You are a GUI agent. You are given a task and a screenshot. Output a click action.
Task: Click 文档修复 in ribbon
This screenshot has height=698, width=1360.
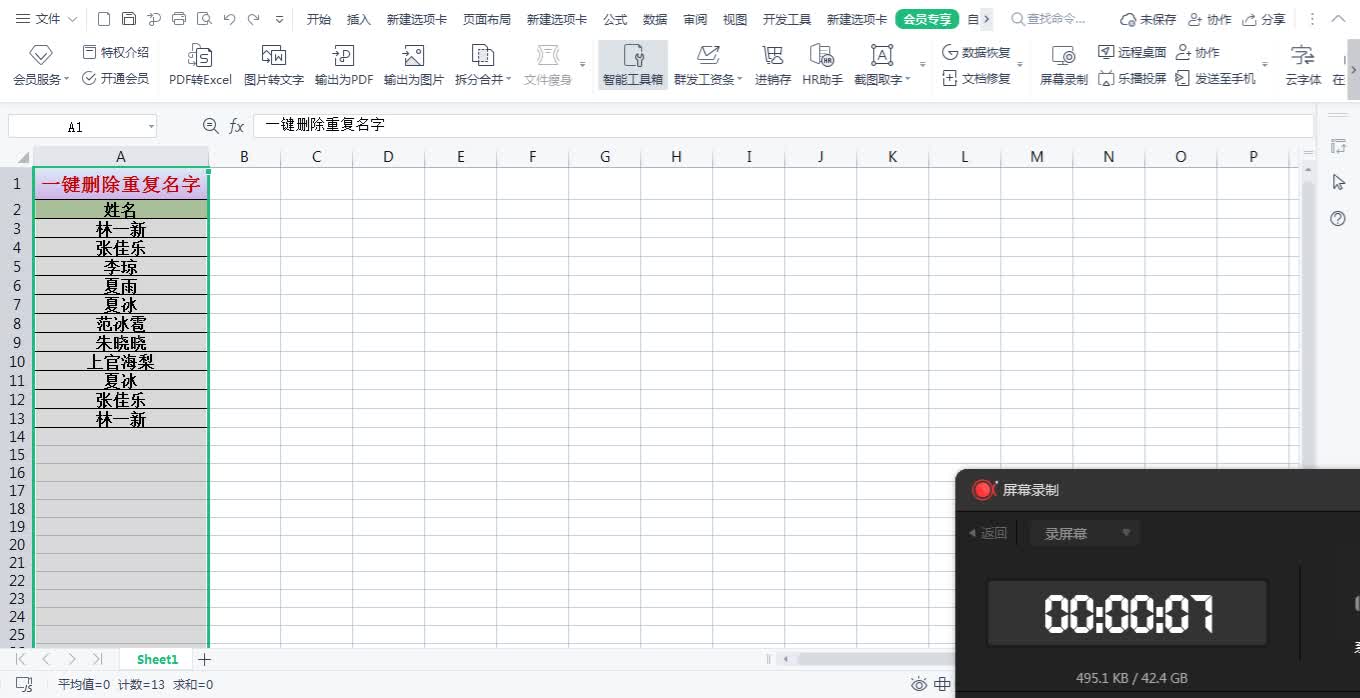coord(977,78)
